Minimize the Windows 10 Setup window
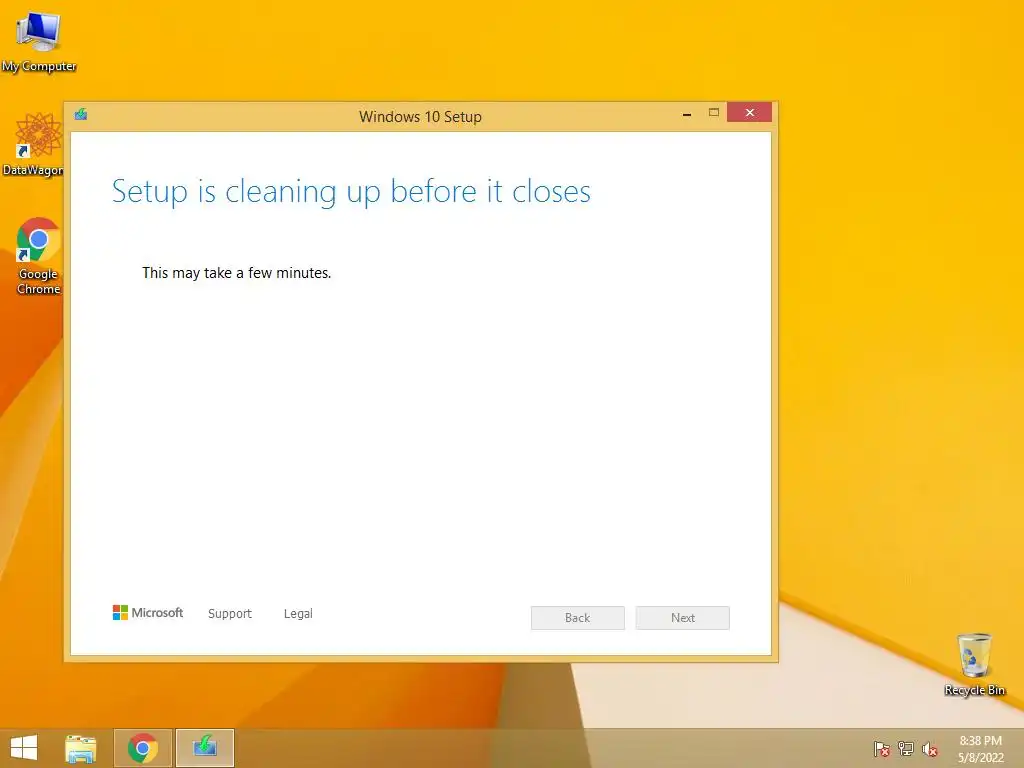The height and width of the screenshot is (768, 1024). point(687,113)
